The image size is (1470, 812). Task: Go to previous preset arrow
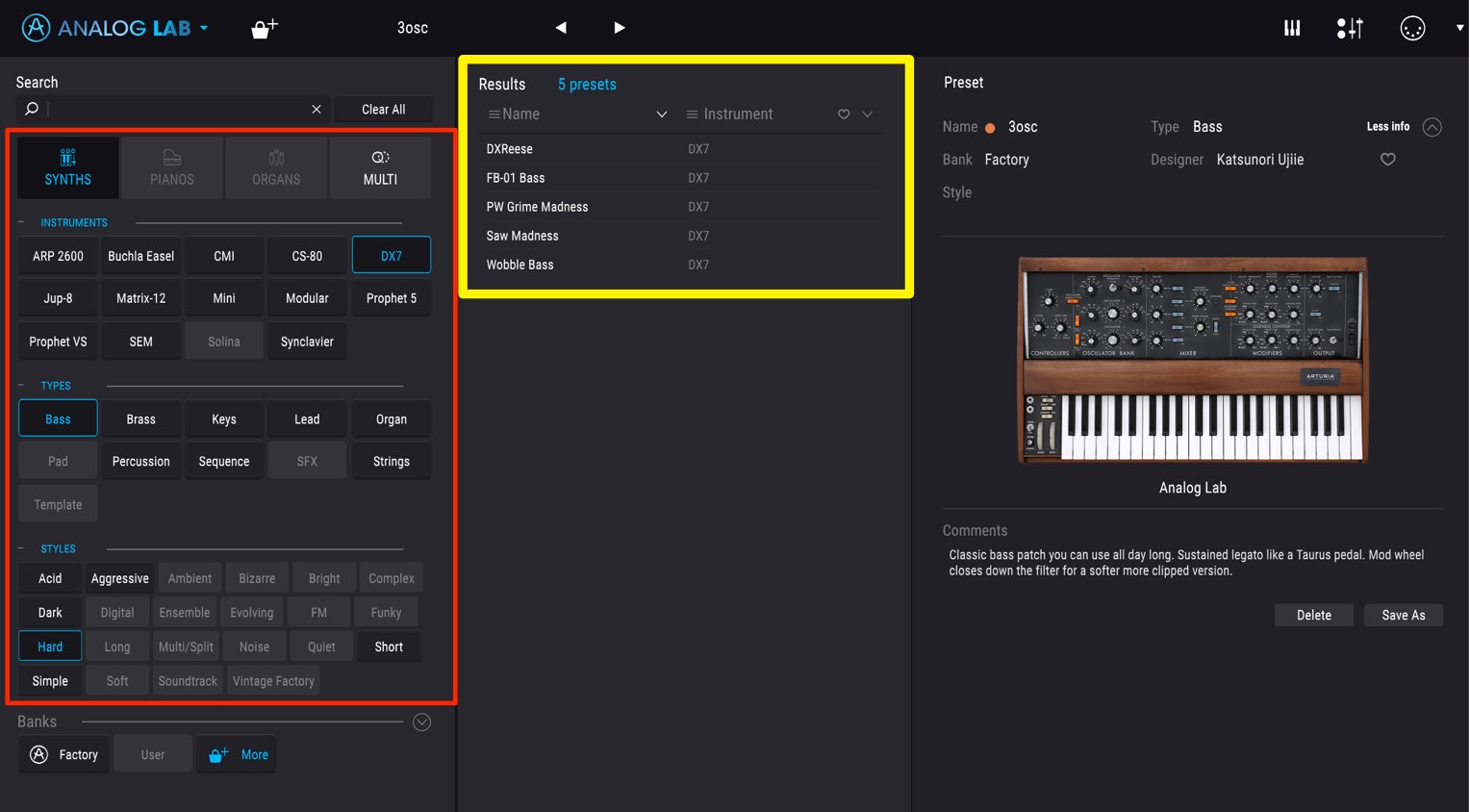pyautogui.click(x=561, y=28)
